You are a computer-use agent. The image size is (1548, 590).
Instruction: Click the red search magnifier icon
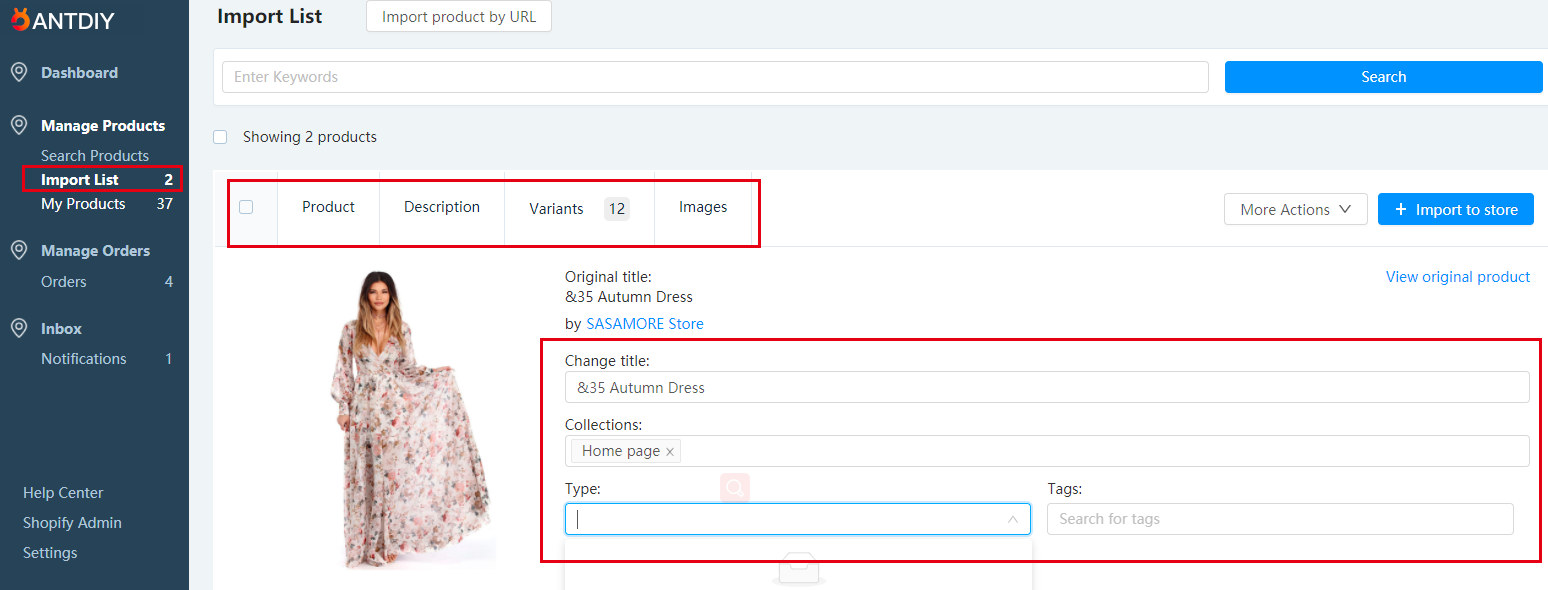[735, 487]
